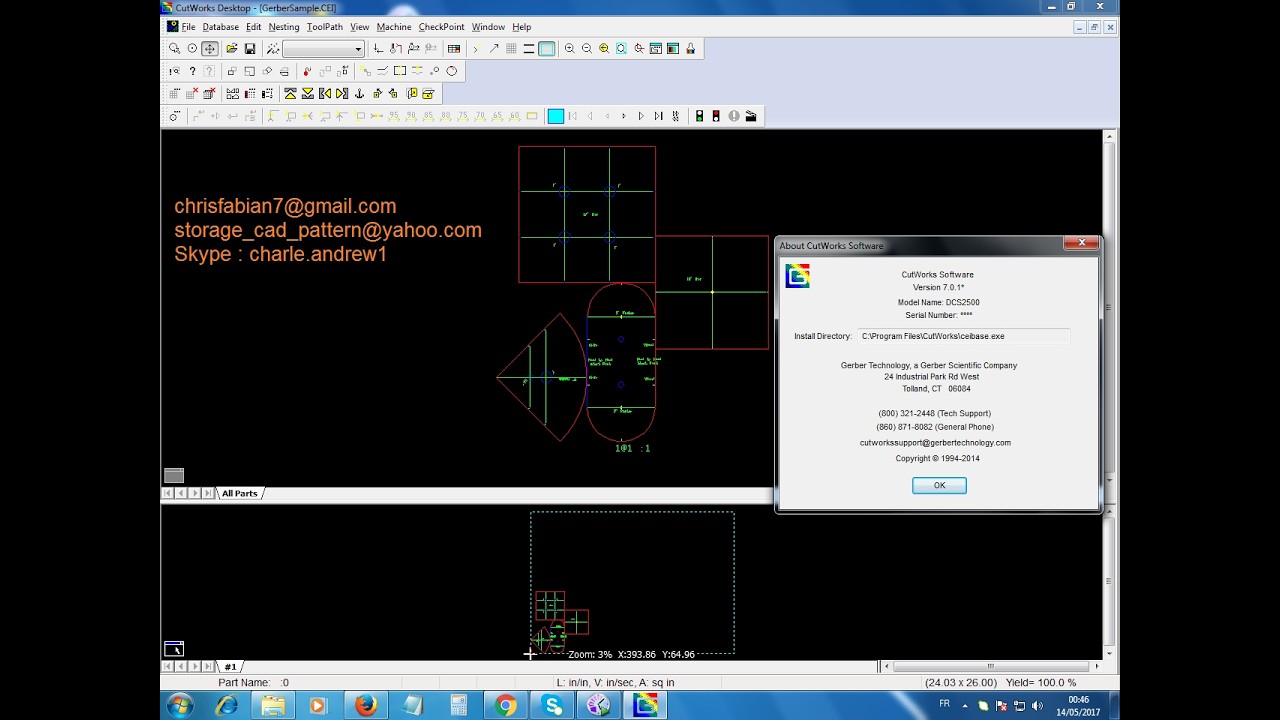Click the skip to start icon

(x=572, y=116)
